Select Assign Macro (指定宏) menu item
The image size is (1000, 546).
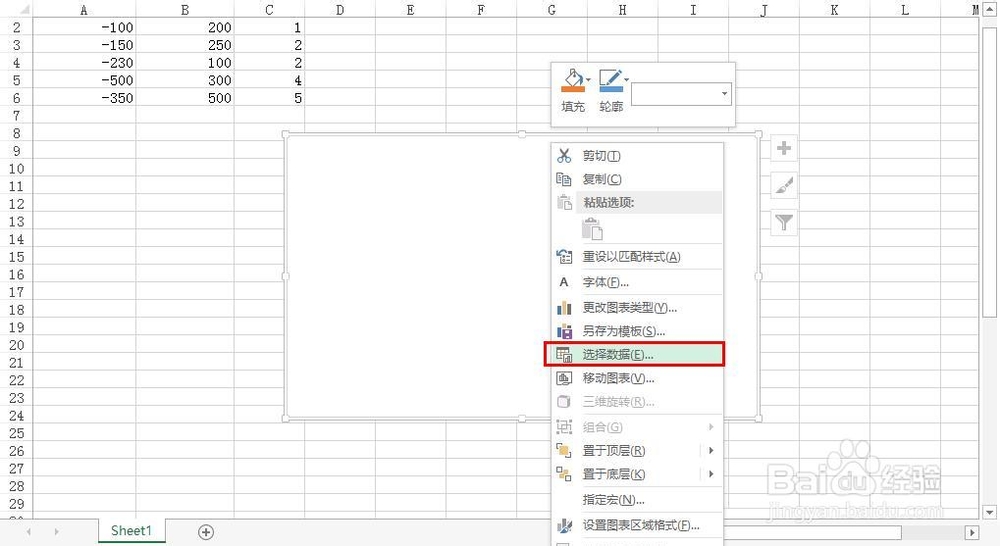coord(636,499)
